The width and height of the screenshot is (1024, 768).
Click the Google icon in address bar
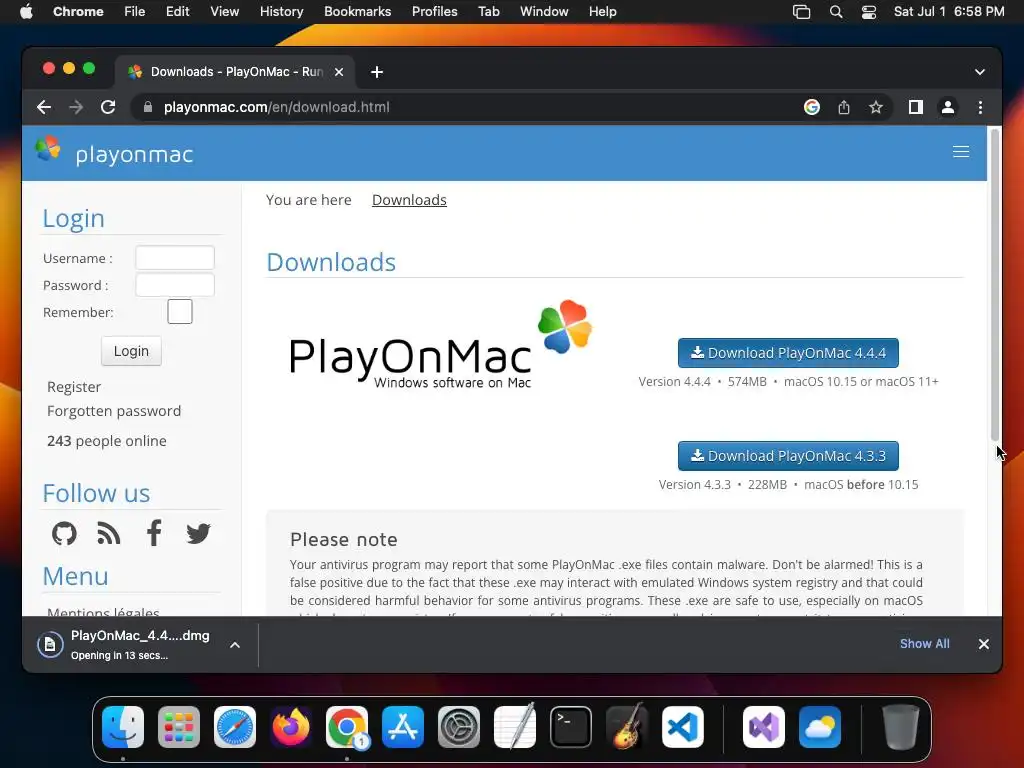[812, 107]
